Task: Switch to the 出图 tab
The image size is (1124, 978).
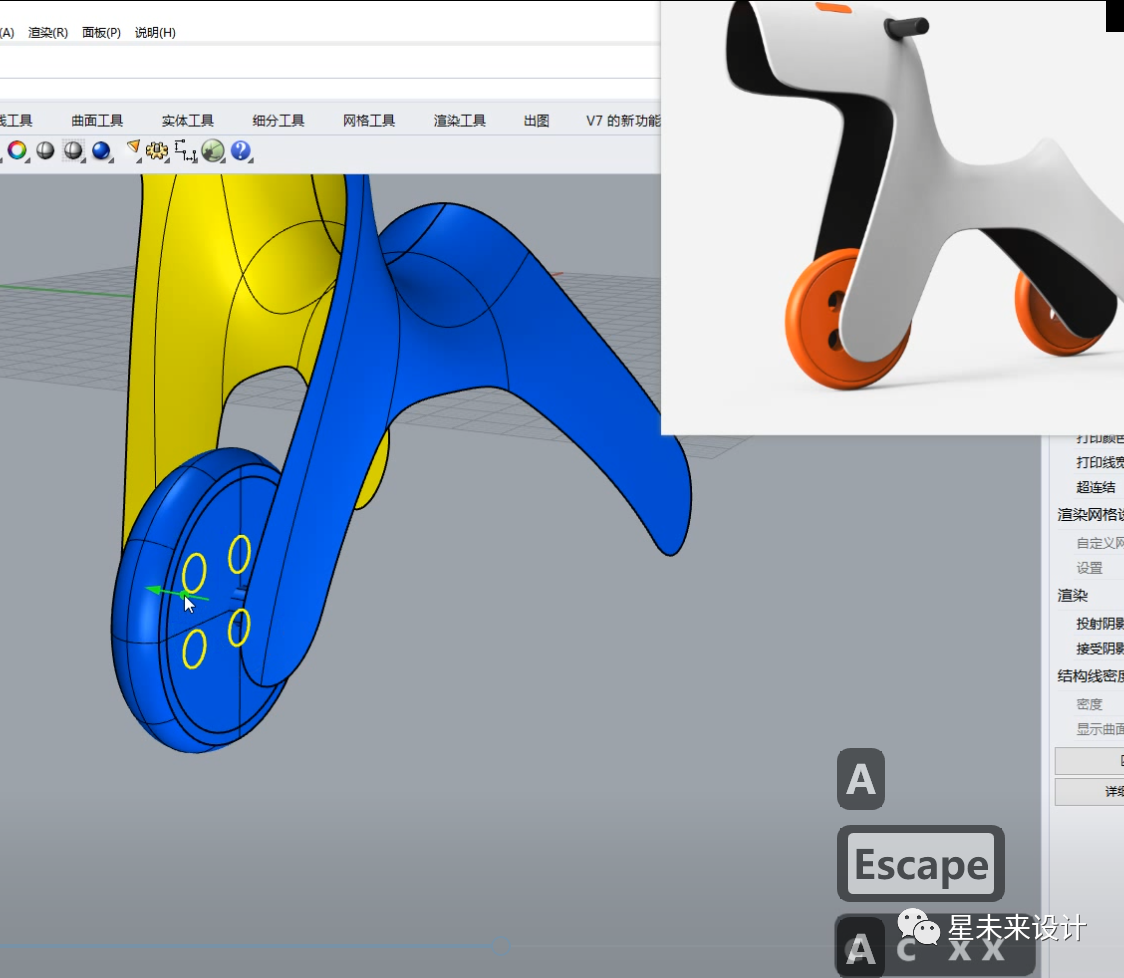Action: (536, 120)
